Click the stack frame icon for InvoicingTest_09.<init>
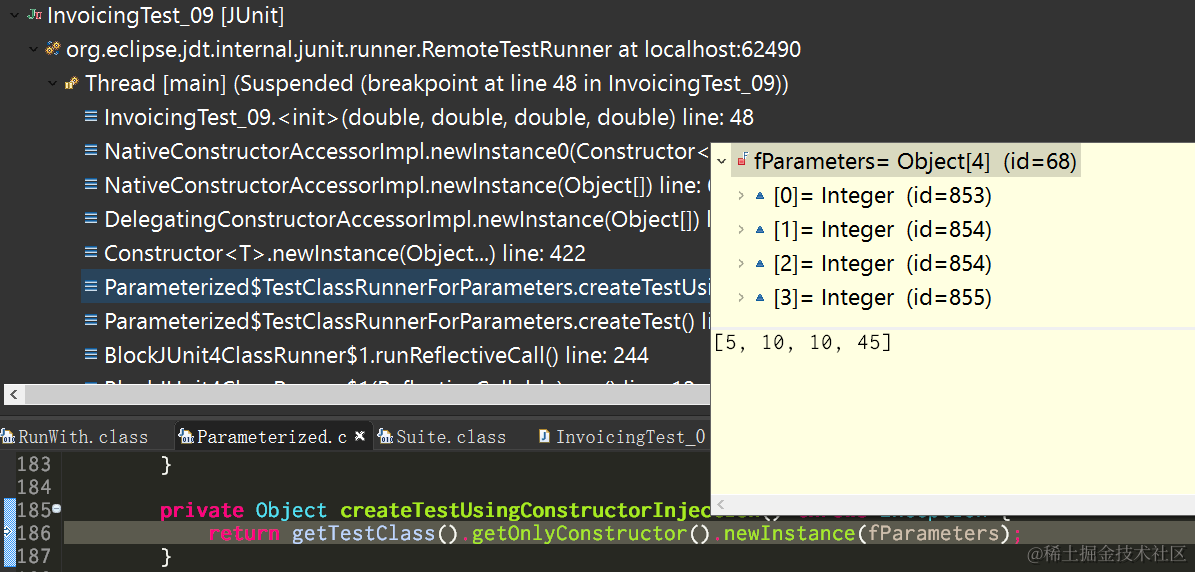This screenshot has width=1195, height=572. pyautogui.click(x=91, y=117)
